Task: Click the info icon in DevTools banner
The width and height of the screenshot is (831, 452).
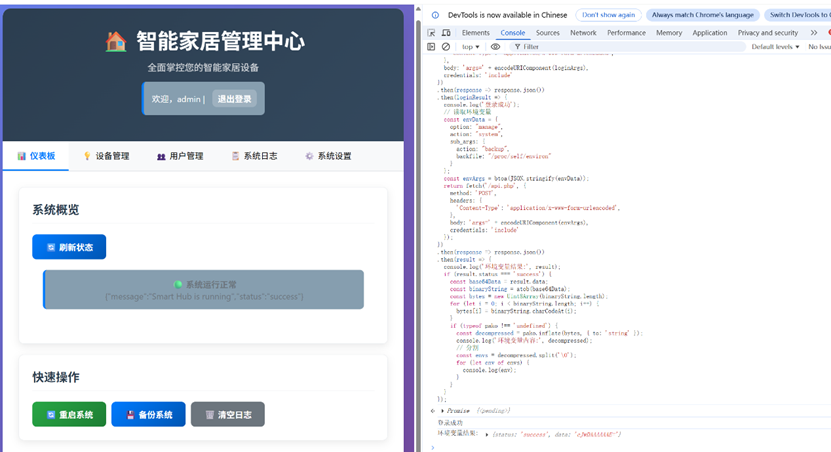Action: point(435,15)
